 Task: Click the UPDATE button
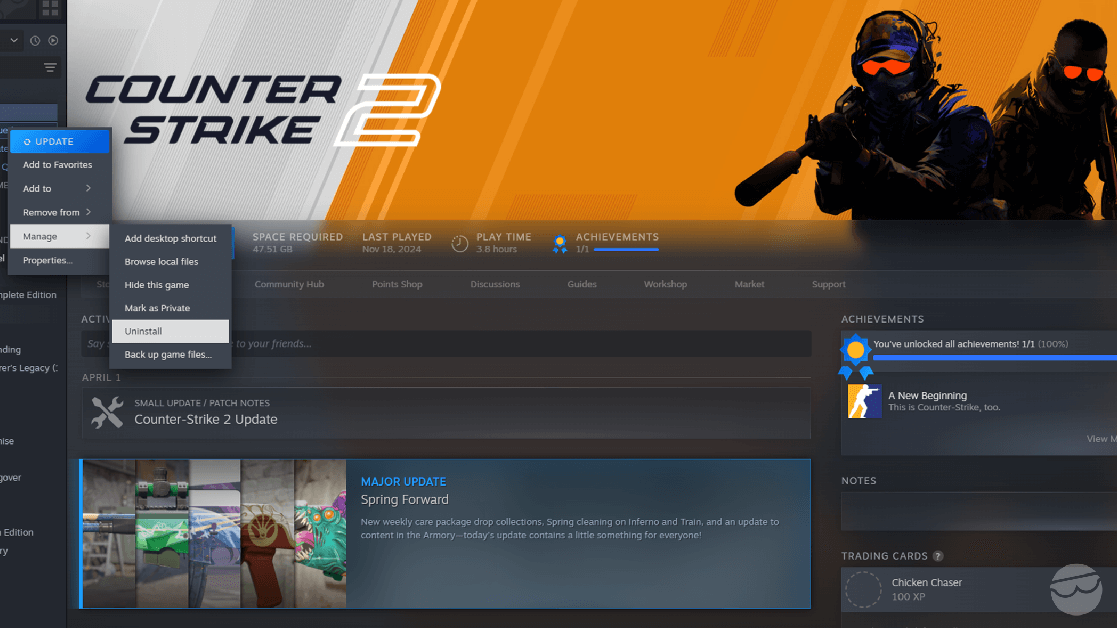[x=60, y=141]
